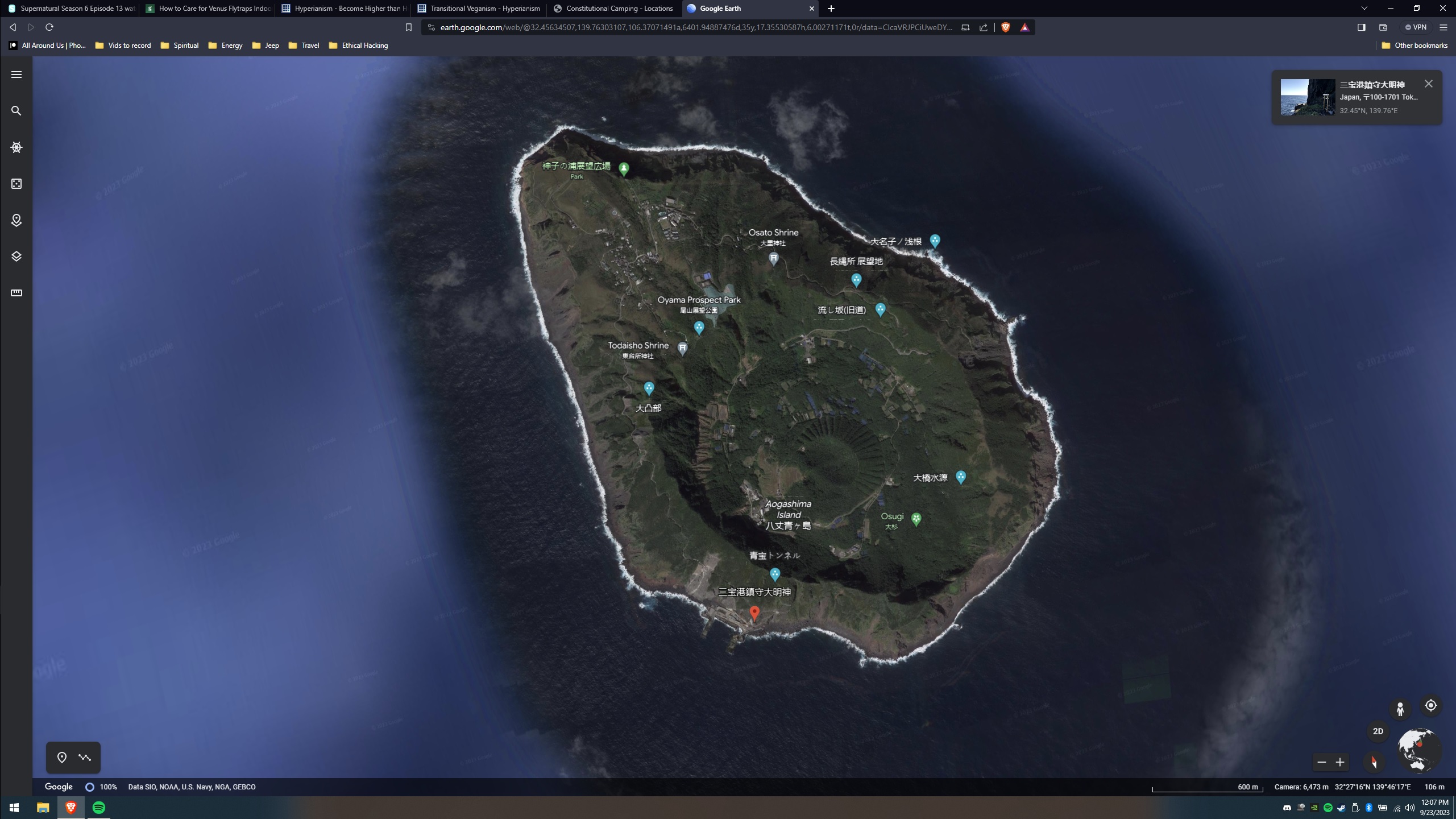The image size is (1456, 819).
Task: Open Map Style layers icon
Action: click(16, 257)
